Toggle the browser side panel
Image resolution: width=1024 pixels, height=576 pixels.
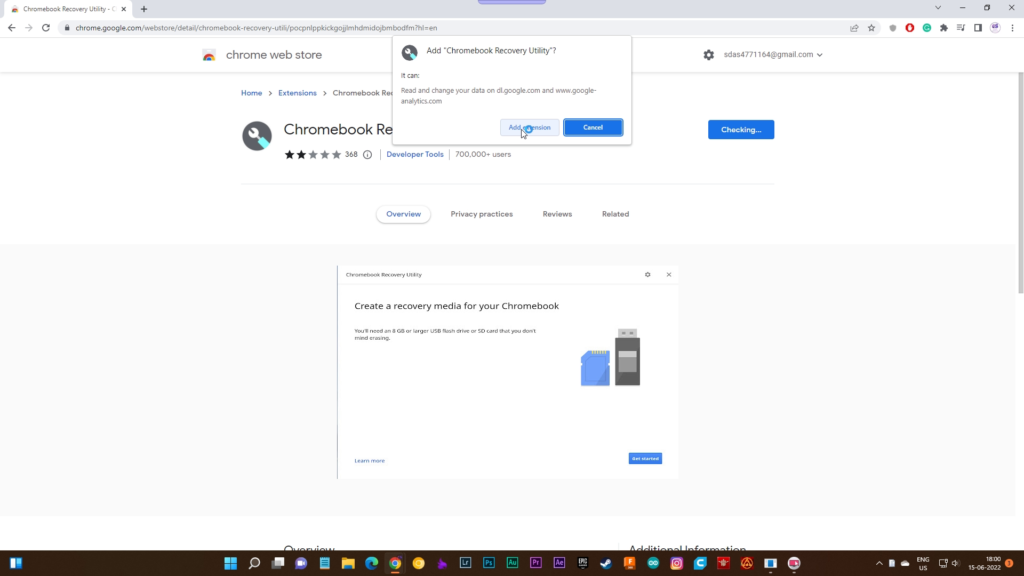[978, 28]
